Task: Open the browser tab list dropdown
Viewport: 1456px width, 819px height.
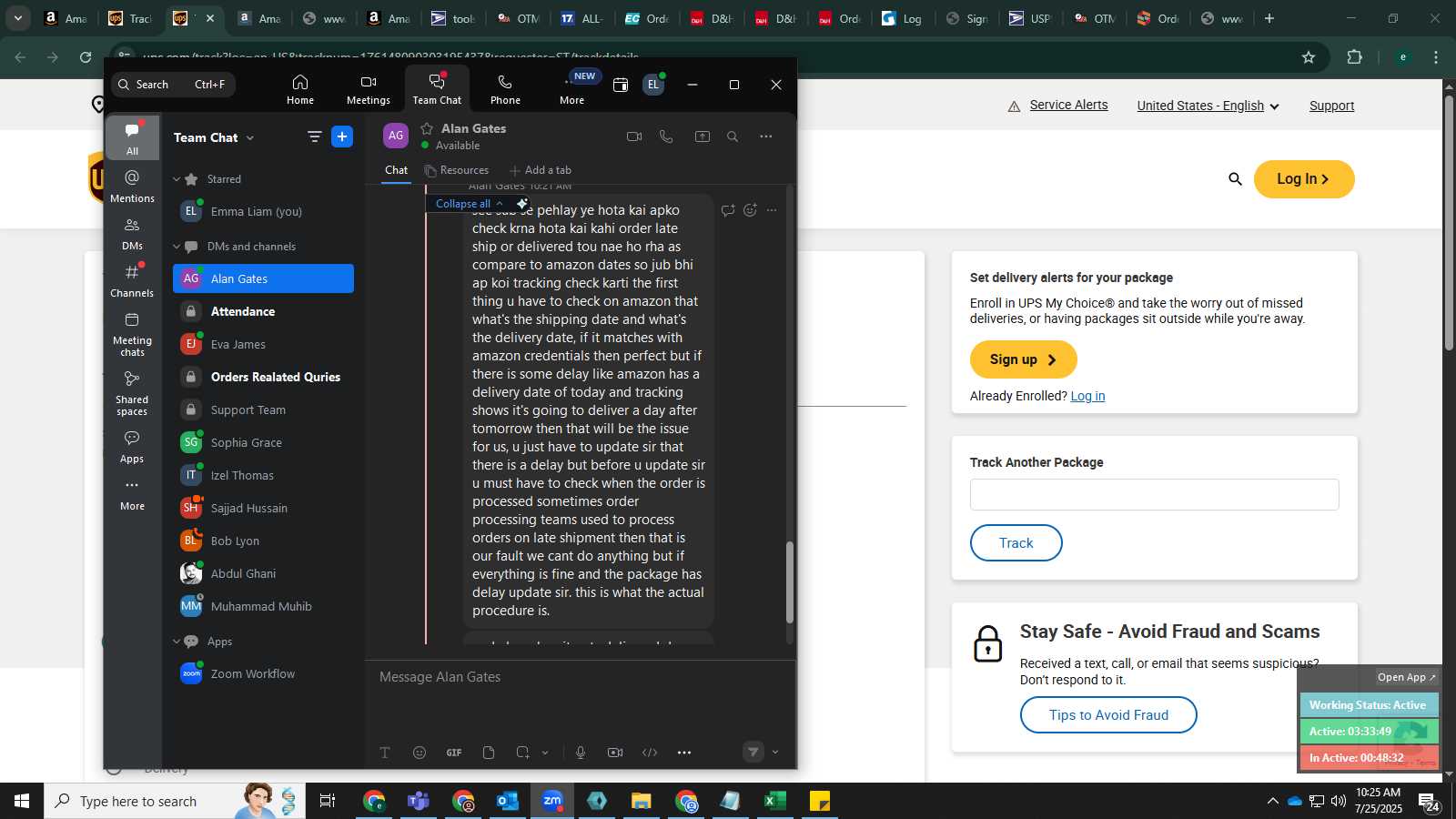Action: coord(17,18)
